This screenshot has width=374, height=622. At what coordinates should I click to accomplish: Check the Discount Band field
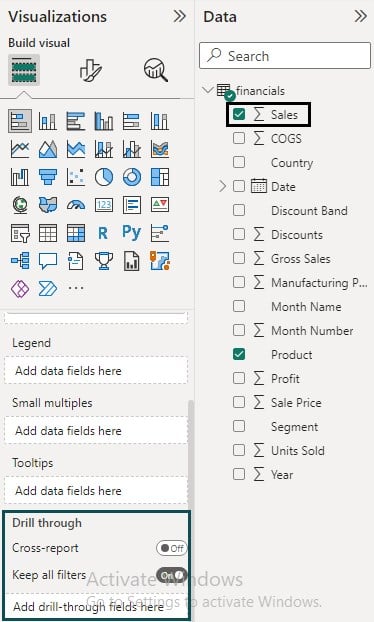239,210
